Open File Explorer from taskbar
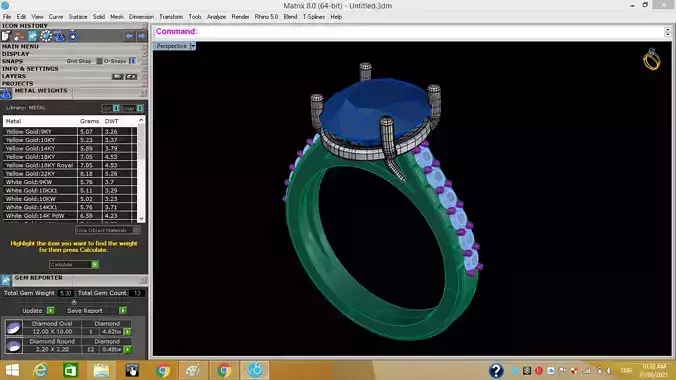 pyautogui.click(x=102, y=371)
